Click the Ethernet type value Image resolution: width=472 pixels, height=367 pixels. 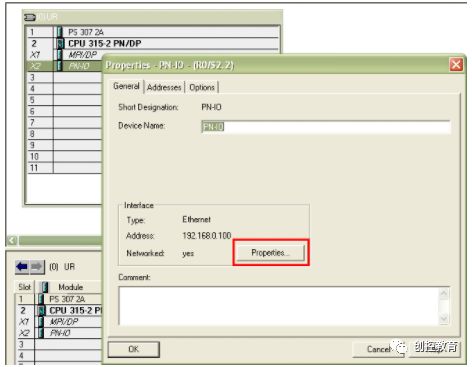(x=196, y=220)
